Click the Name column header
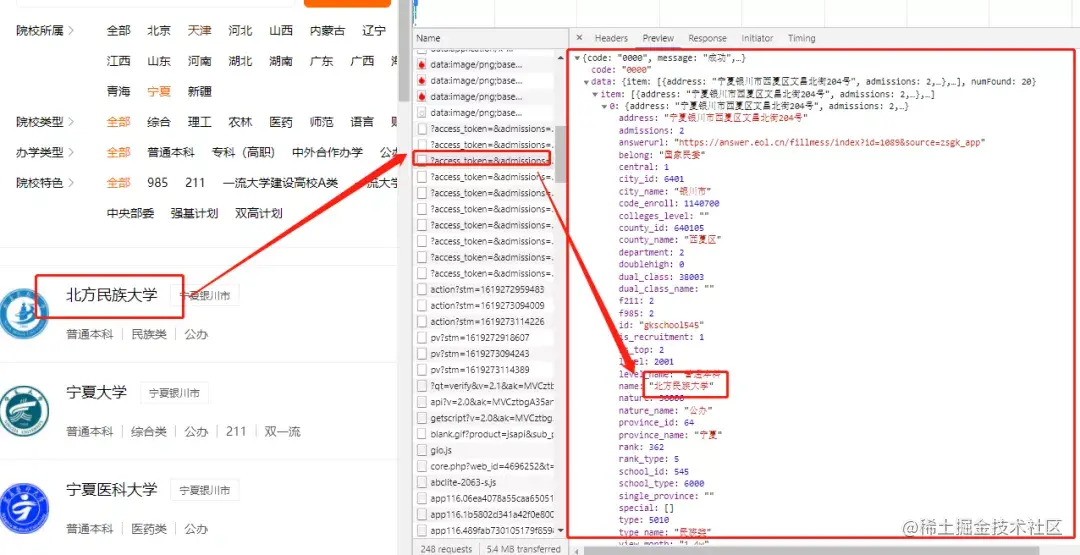This screenshot has width=1080, height=555. pos(428,38)
